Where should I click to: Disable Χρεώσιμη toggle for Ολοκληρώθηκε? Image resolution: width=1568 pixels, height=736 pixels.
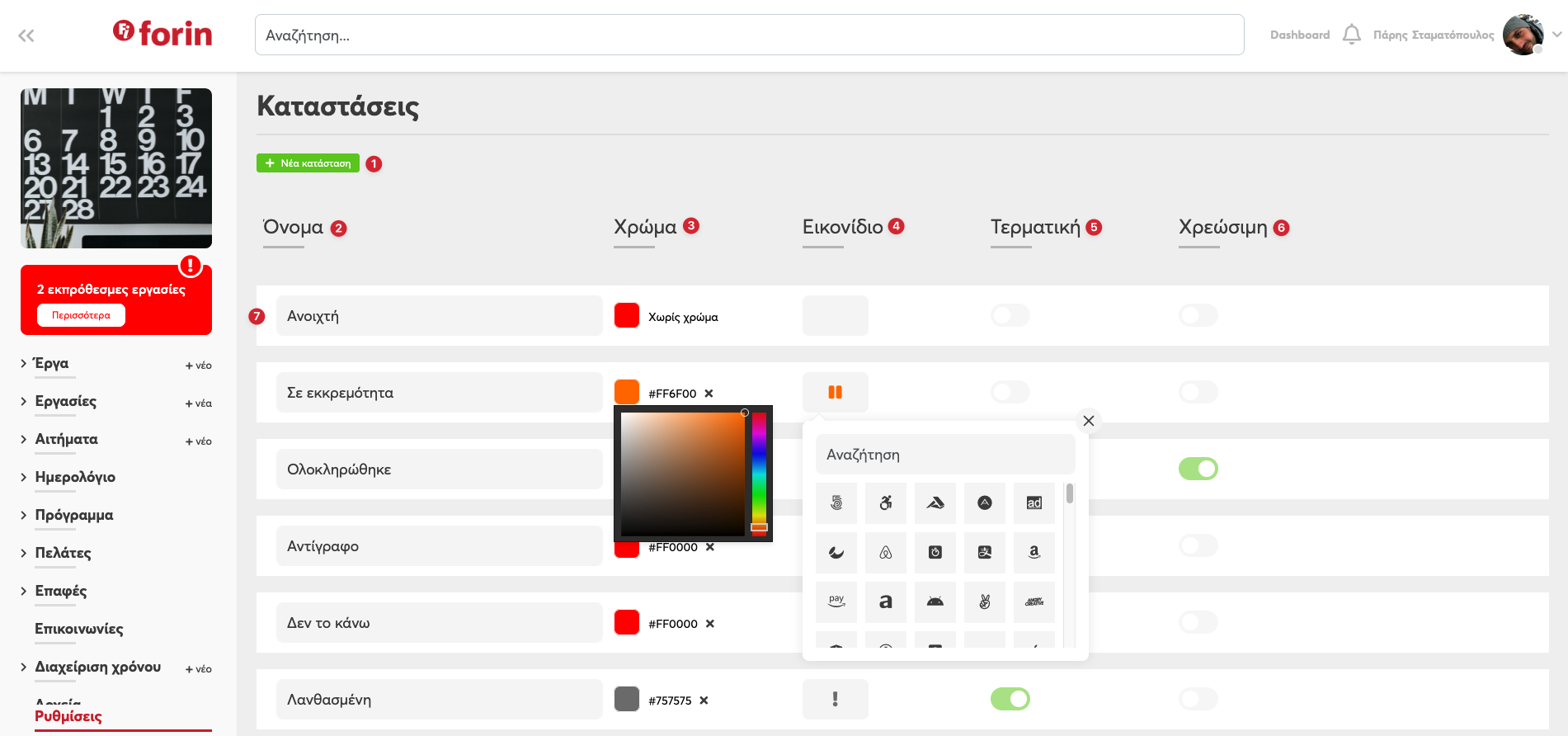coord(1198,469)
